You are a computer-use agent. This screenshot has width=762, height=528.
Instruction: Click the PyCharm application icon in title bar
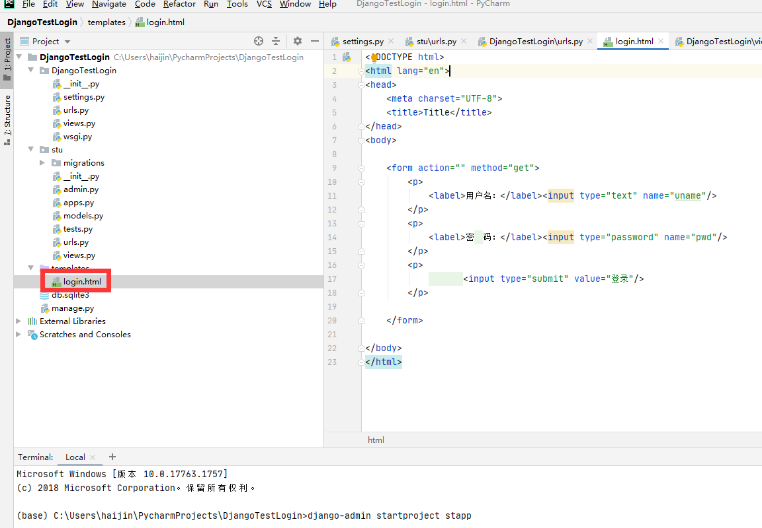tap(9, 4)
